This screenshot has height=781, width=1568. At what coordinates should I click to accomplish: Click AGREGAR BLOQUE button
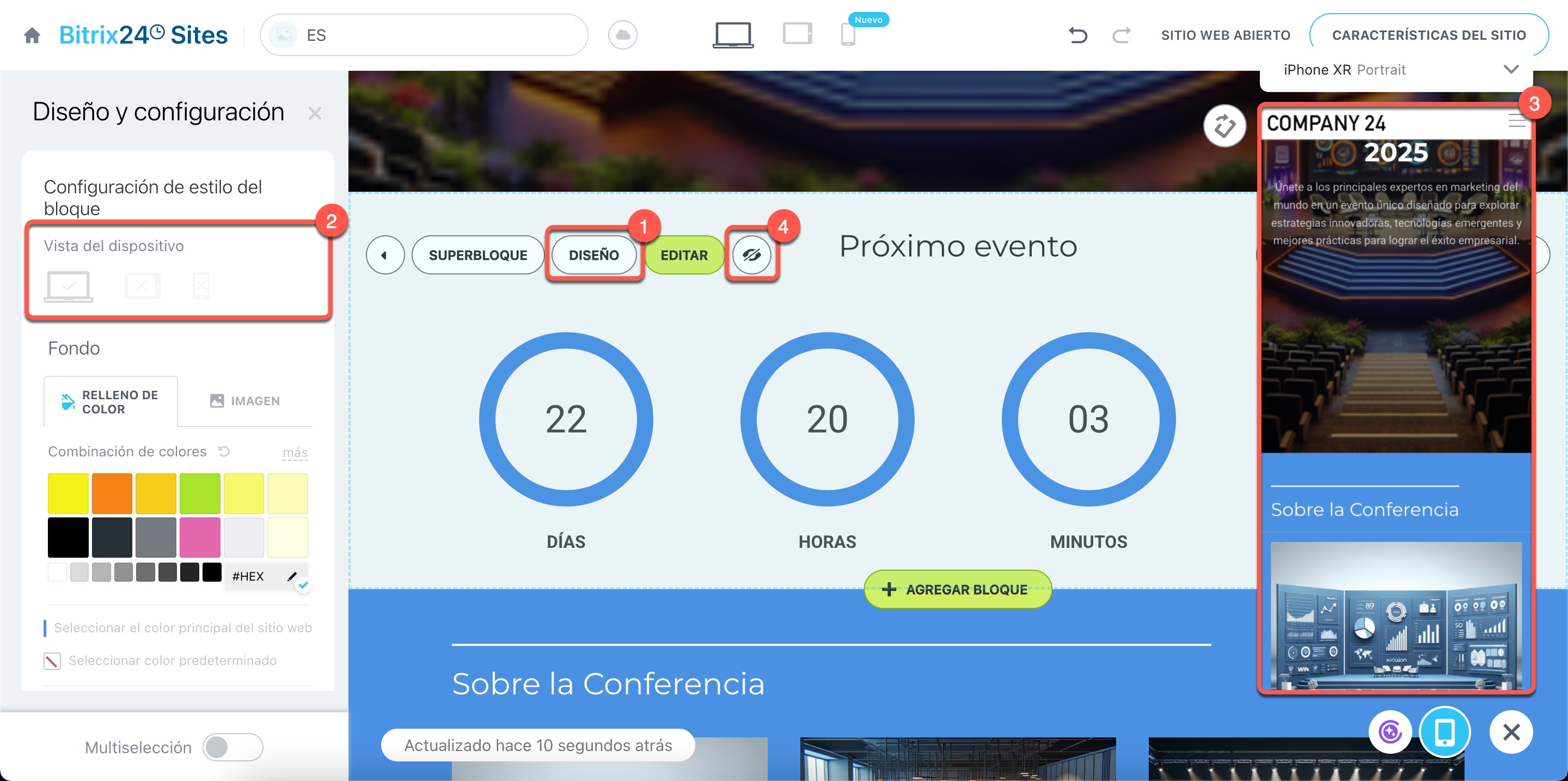click(x=958, y=589)
